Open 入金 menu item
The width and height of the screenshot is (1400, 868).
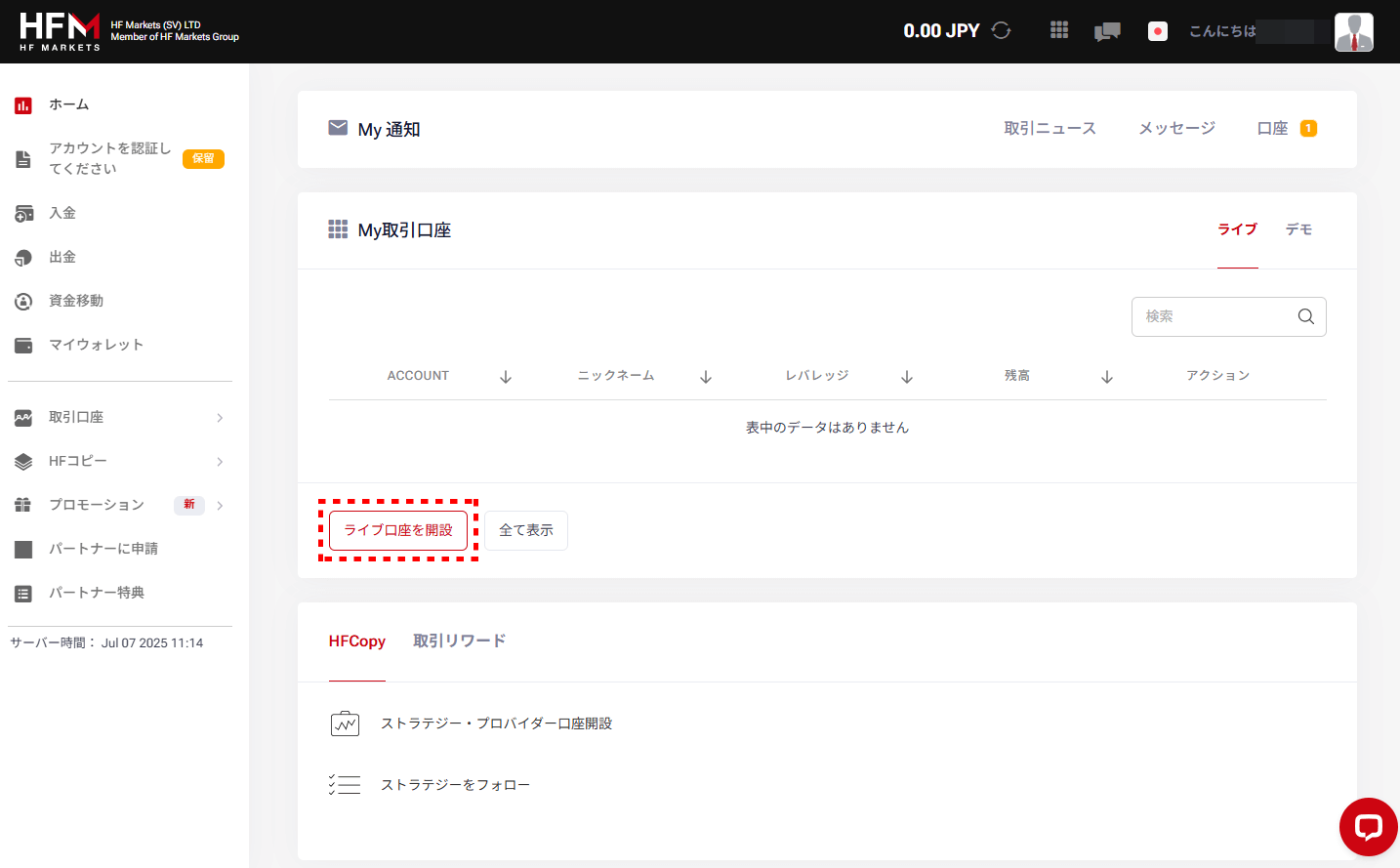coord(62,213)
